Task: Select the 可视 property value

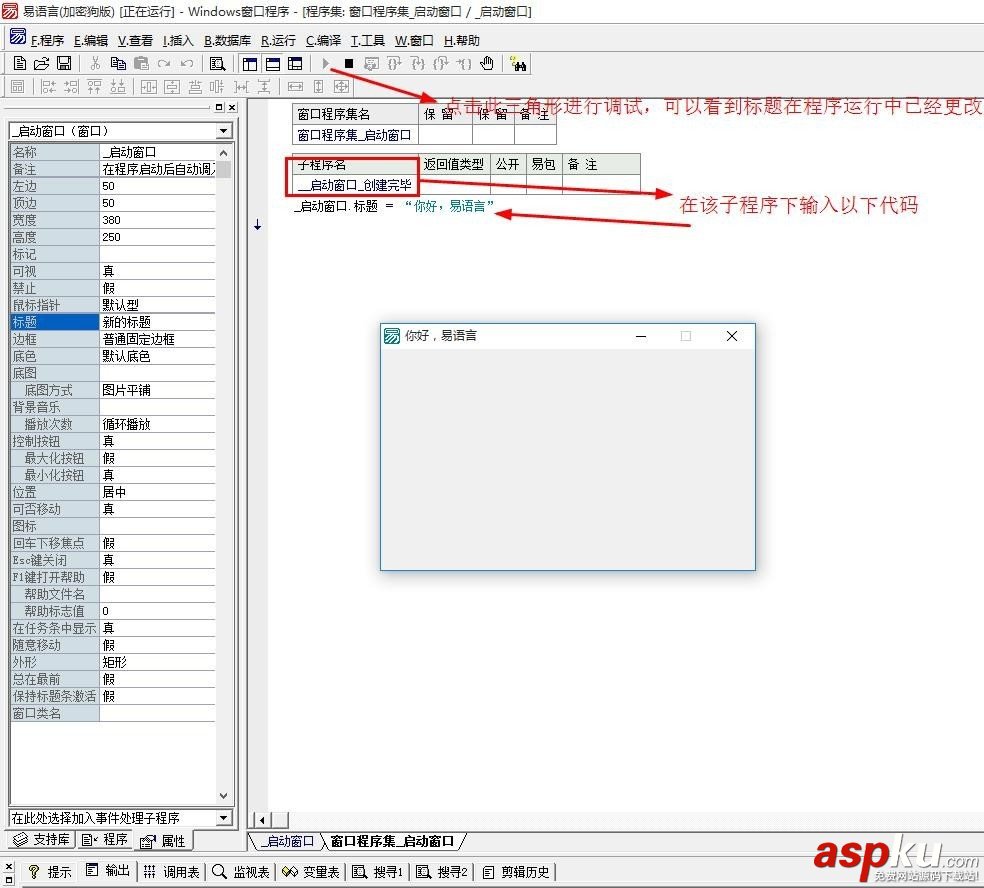Action: [x=158, y=271]
